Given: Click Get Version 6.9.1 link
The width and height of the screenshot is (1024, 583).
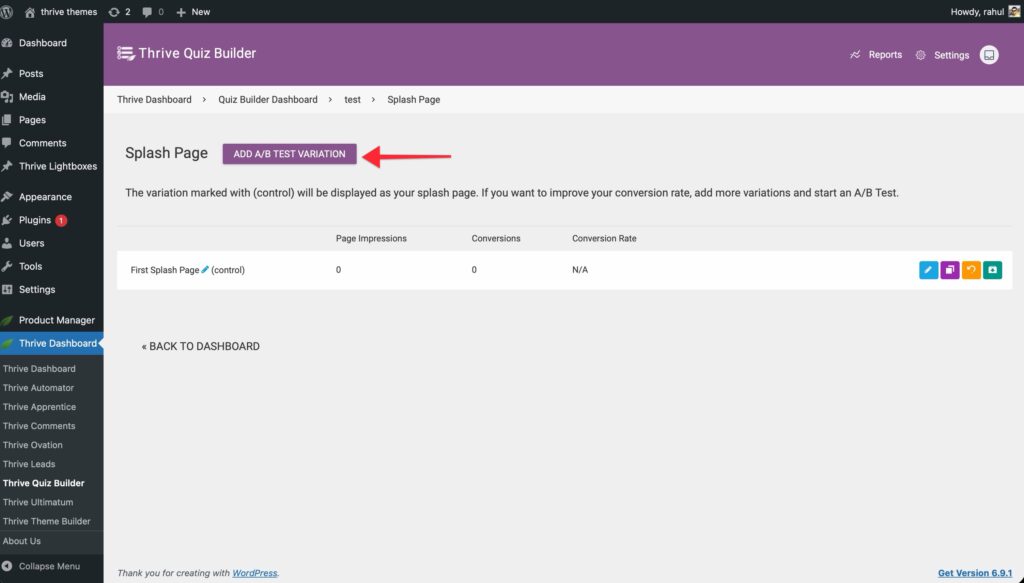Looking at the screenshot, I should pos(974,573).
